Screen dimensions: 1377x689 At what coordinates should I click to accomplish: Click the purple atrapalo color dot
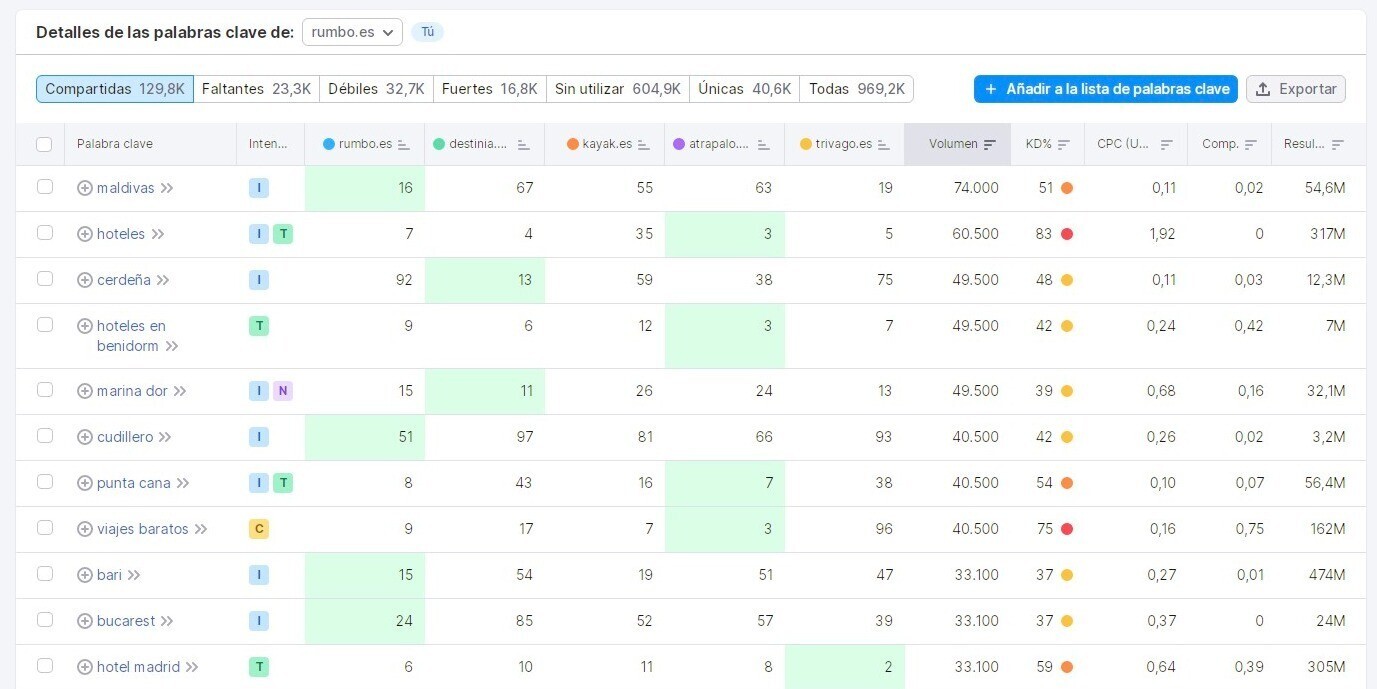tap(679, 144)
